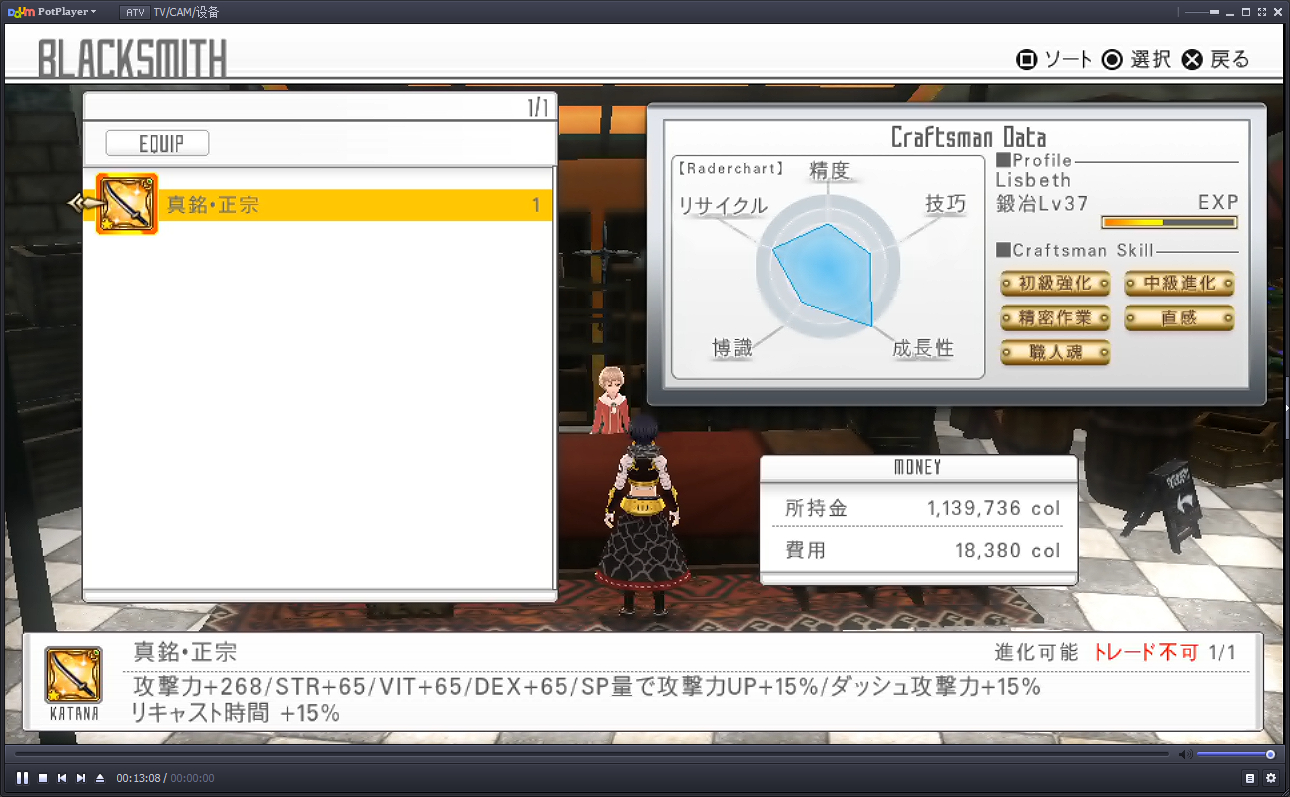Screen dimensions: 1290x797
Task: Click the KATANA weapon icon in the description panel
Action: 73,675
